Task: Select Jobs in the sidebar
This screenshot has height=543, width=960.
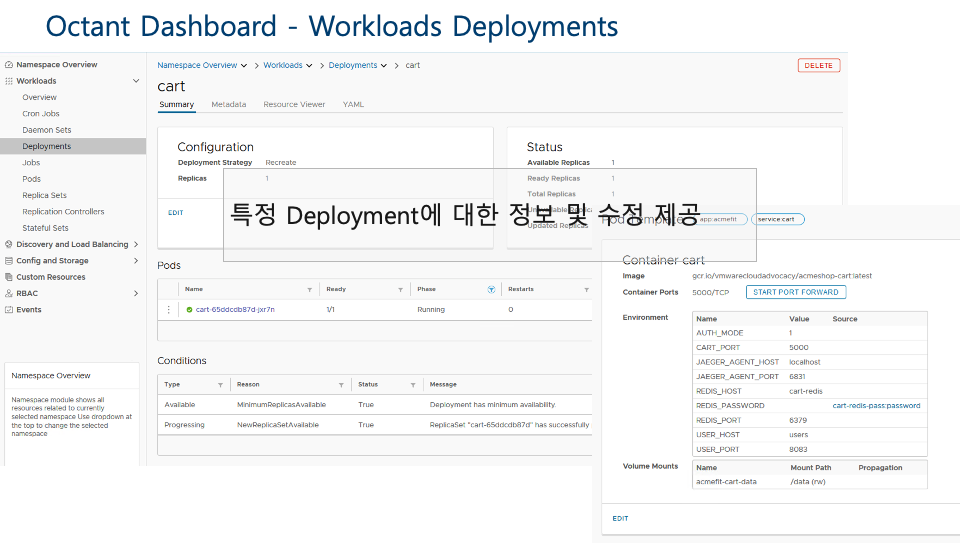Action: pyautogui.click(x=31, y=163)
